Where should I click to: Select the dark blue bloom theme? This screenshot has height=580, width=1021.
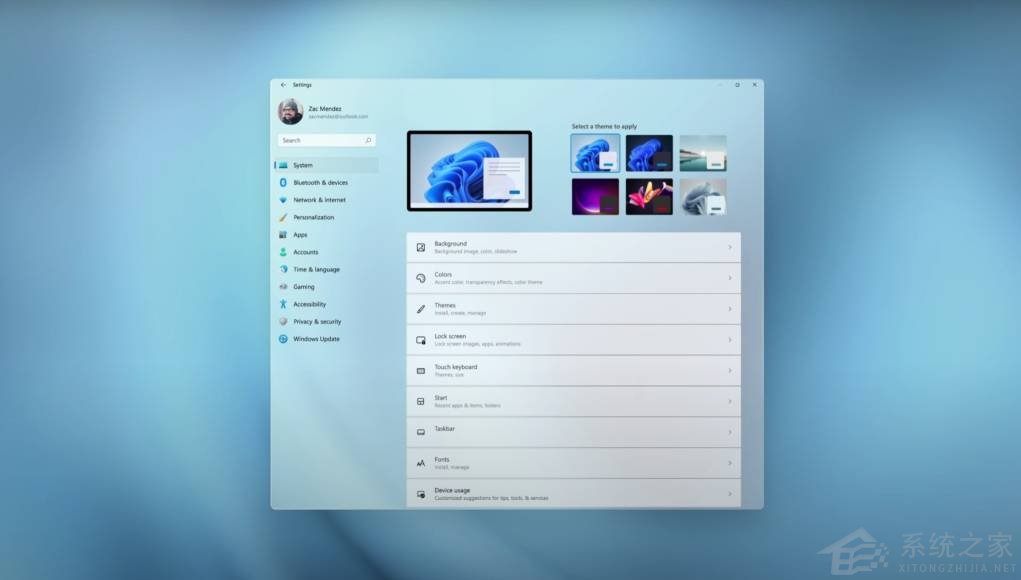pos(649,153)
